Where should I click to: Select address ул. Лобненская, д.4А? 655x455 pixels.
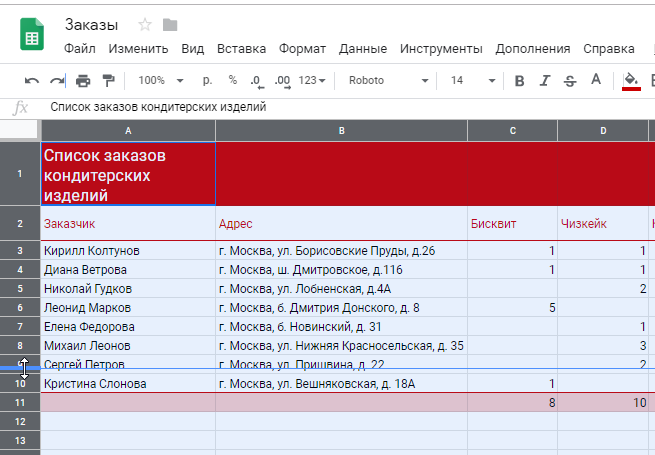tap(341, 289)
